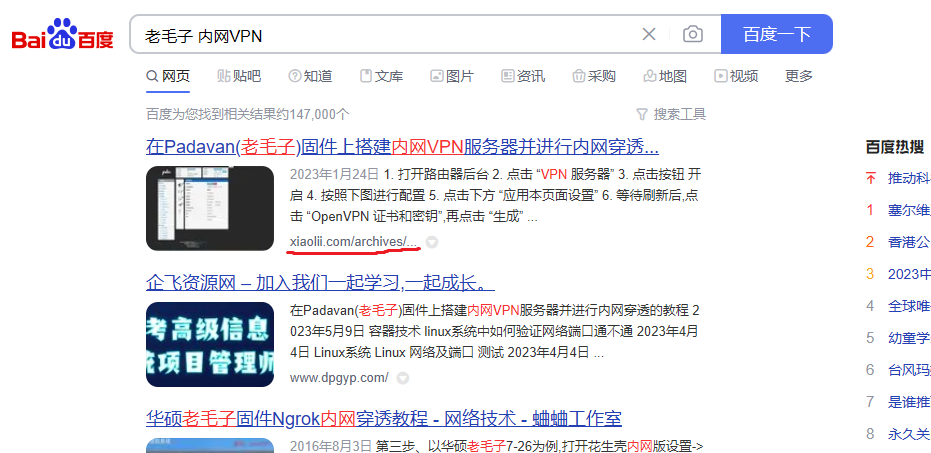Open www.dpgyp.com source link
931x453 pixels.
[x=339, y=378]
